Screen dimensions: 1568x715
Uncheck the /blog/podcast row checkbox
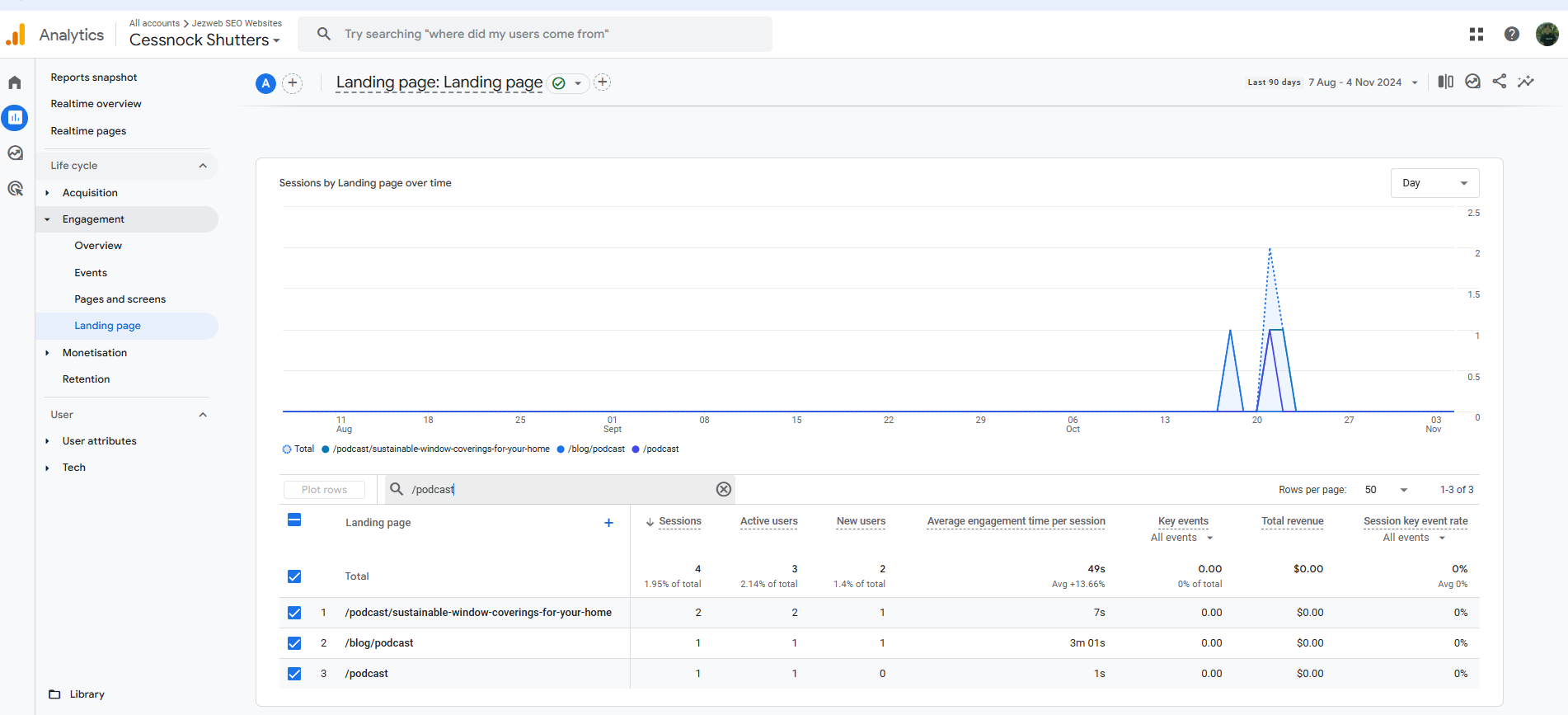coord(294,643)
